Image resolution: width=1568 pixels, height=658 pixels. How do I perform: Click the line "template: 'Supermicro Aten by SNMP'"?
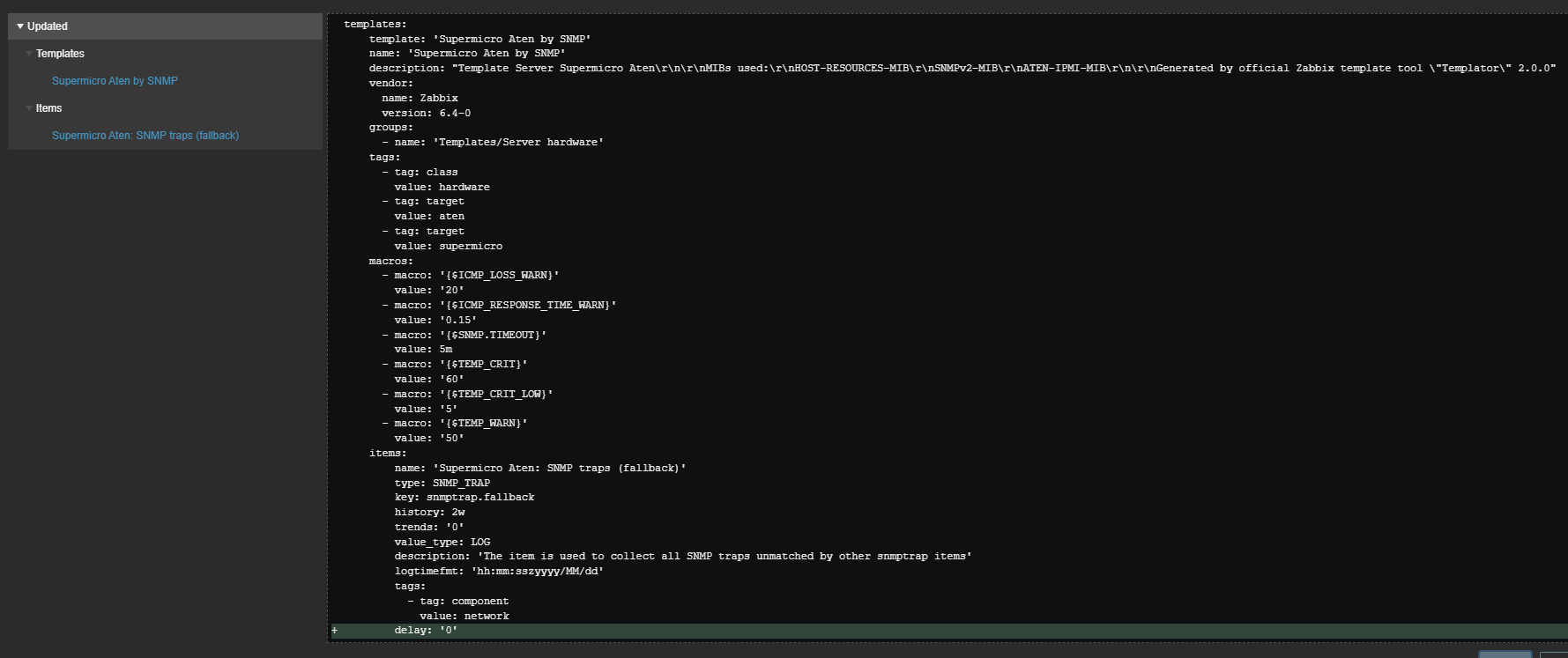point(480,39)
